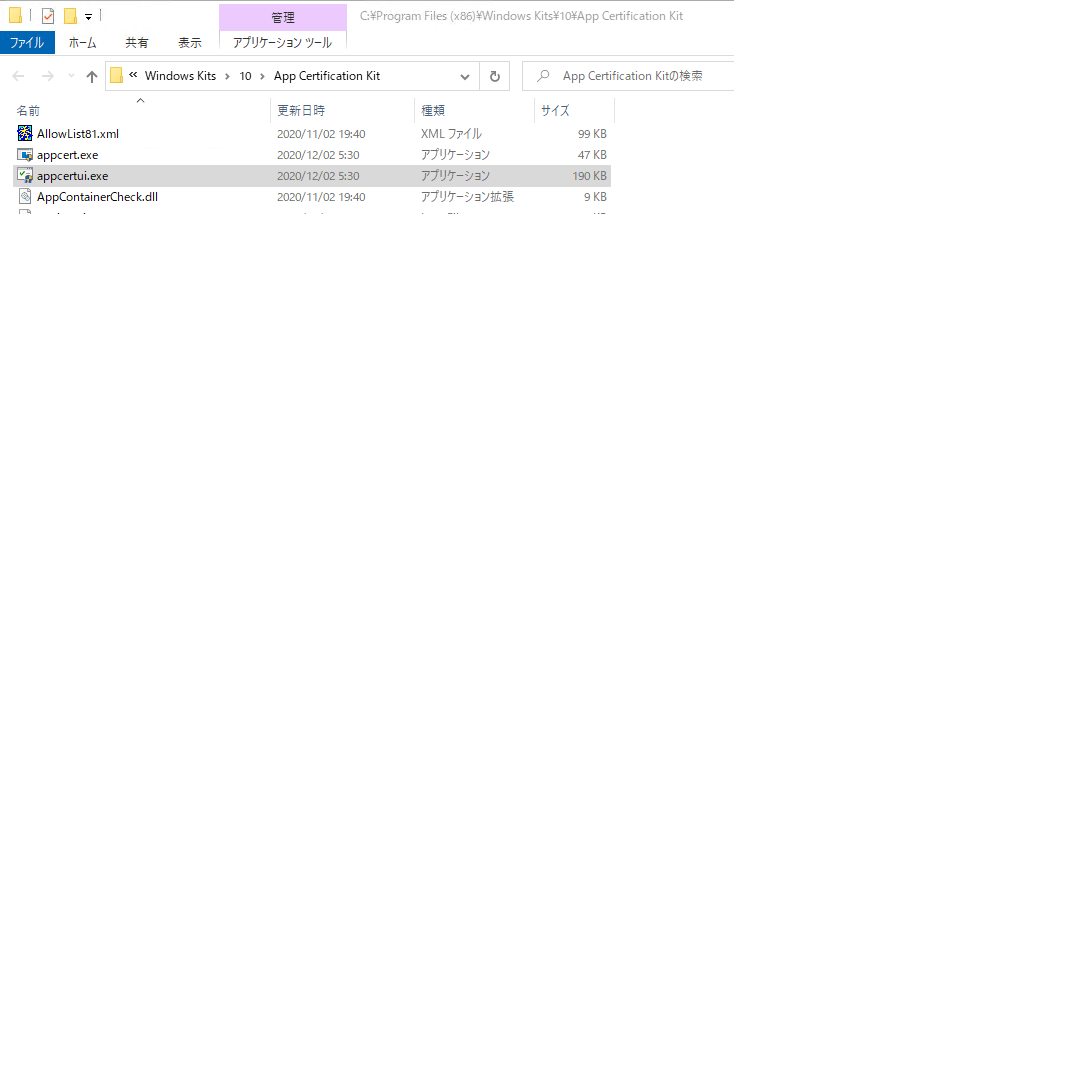Select the AppContainerCheck.dll file name

coord(97,196)
